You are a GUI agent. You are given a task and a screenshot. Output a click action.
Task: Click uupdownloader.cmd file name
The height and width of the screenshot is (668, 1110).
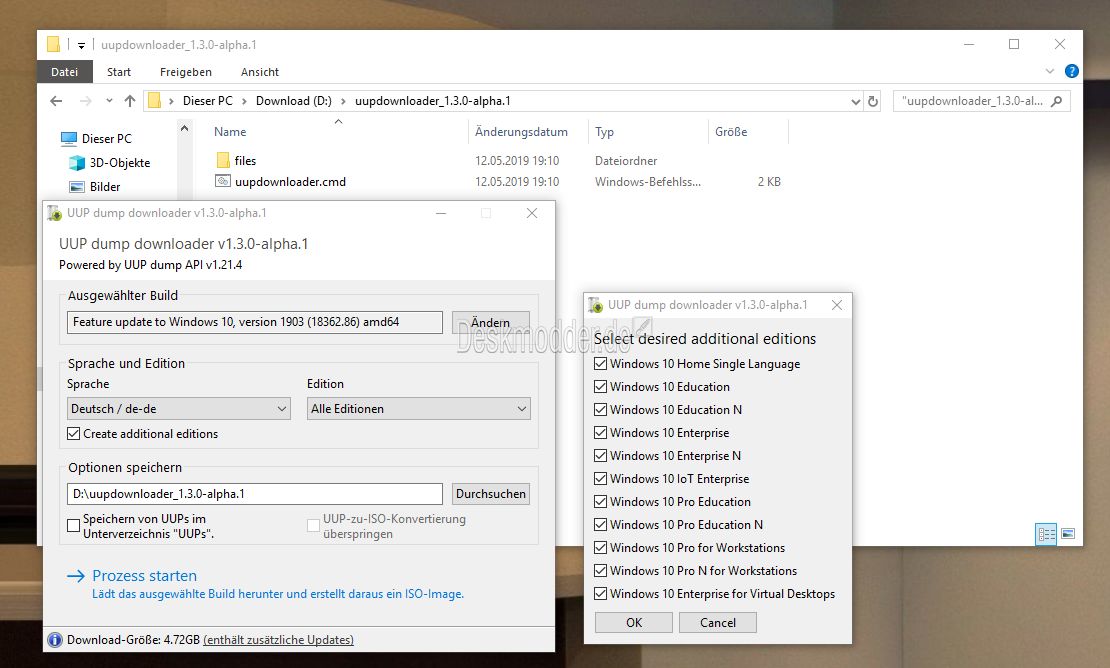pos(290,182)
